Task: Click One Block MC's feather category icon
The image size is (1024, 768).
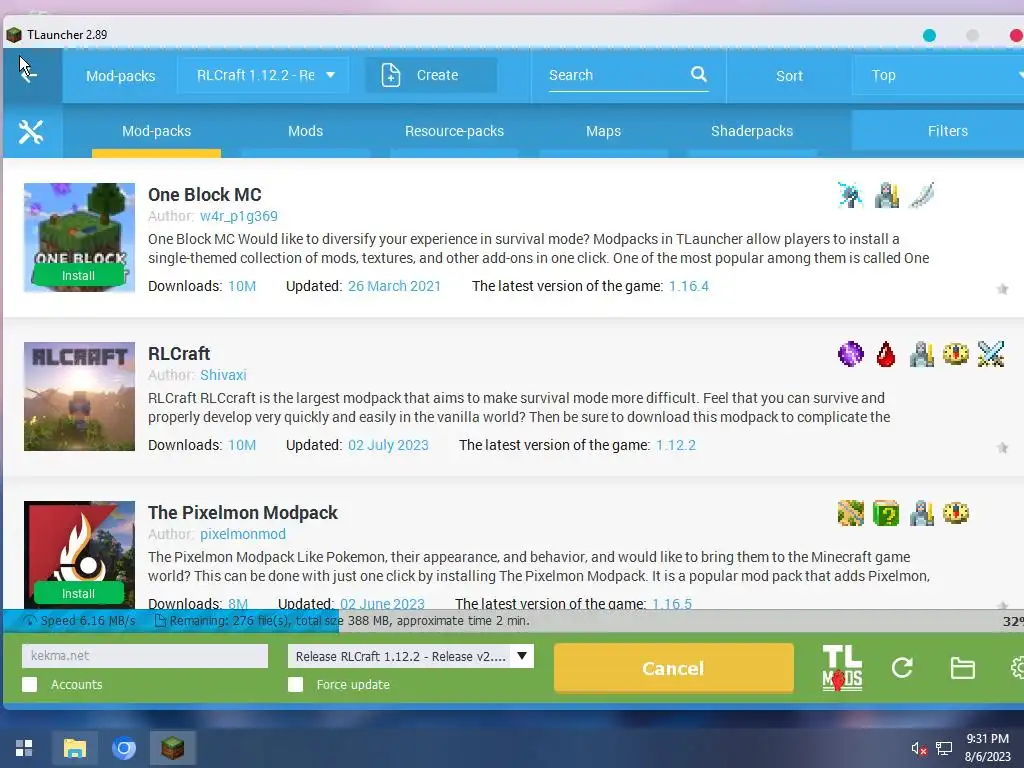Action: coord(921,195)
